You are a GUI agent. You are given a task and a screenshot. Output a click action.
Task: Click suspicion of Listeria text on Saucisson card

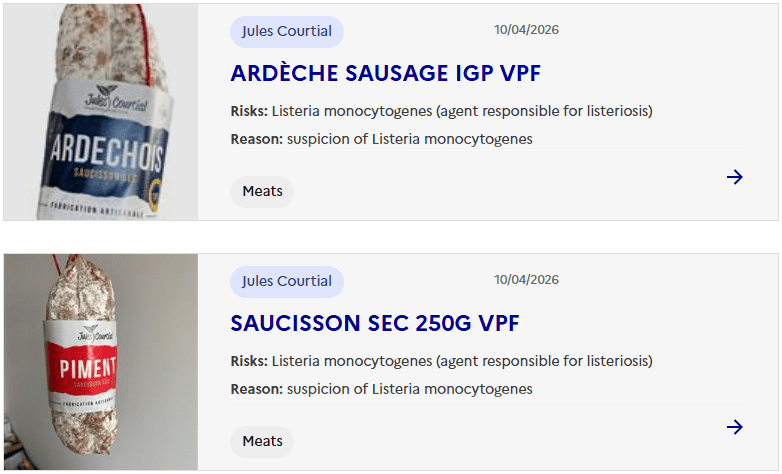click(410, 389)
